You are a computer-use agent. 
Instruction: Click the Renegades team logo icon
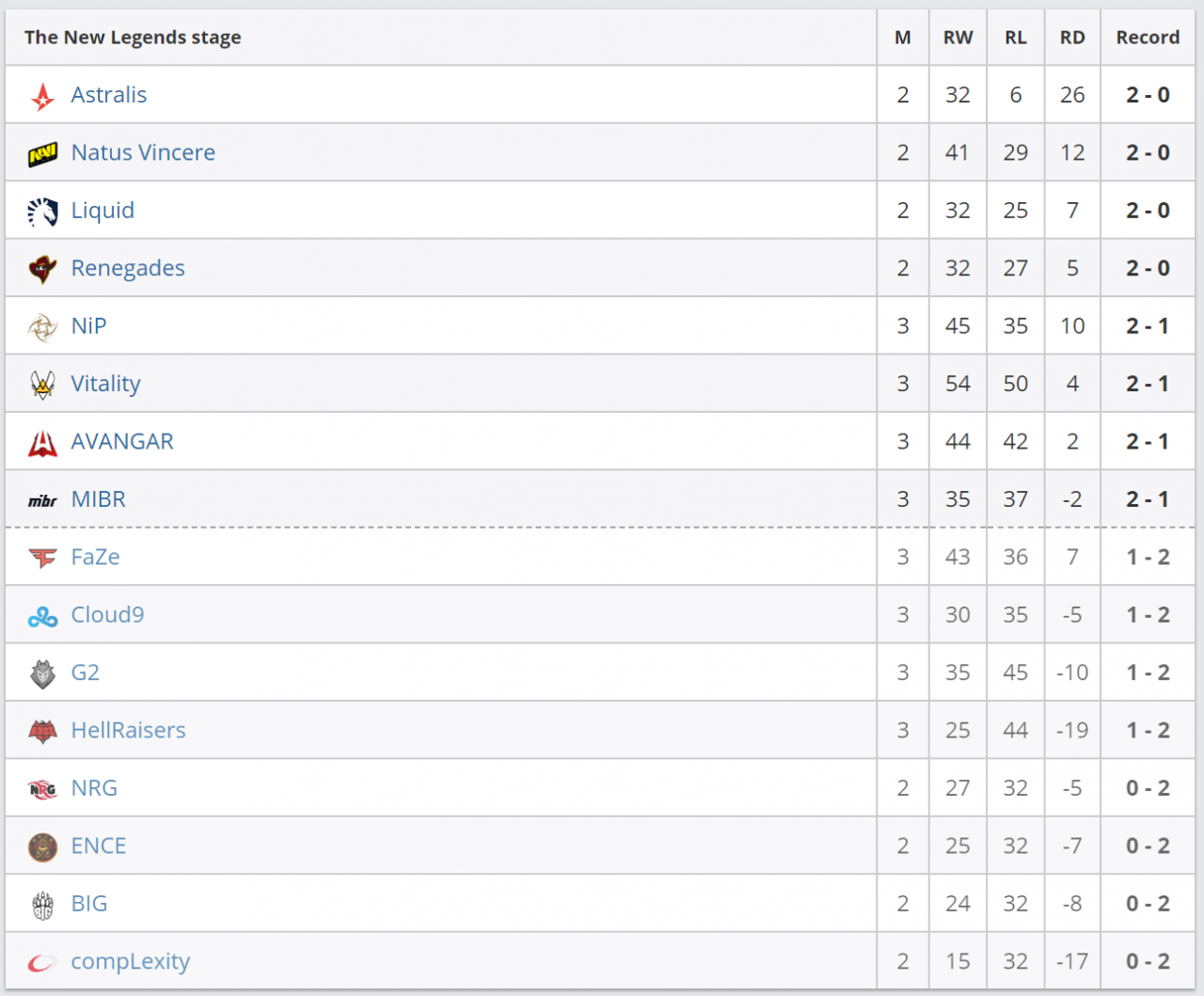click(x=42, y=269)
